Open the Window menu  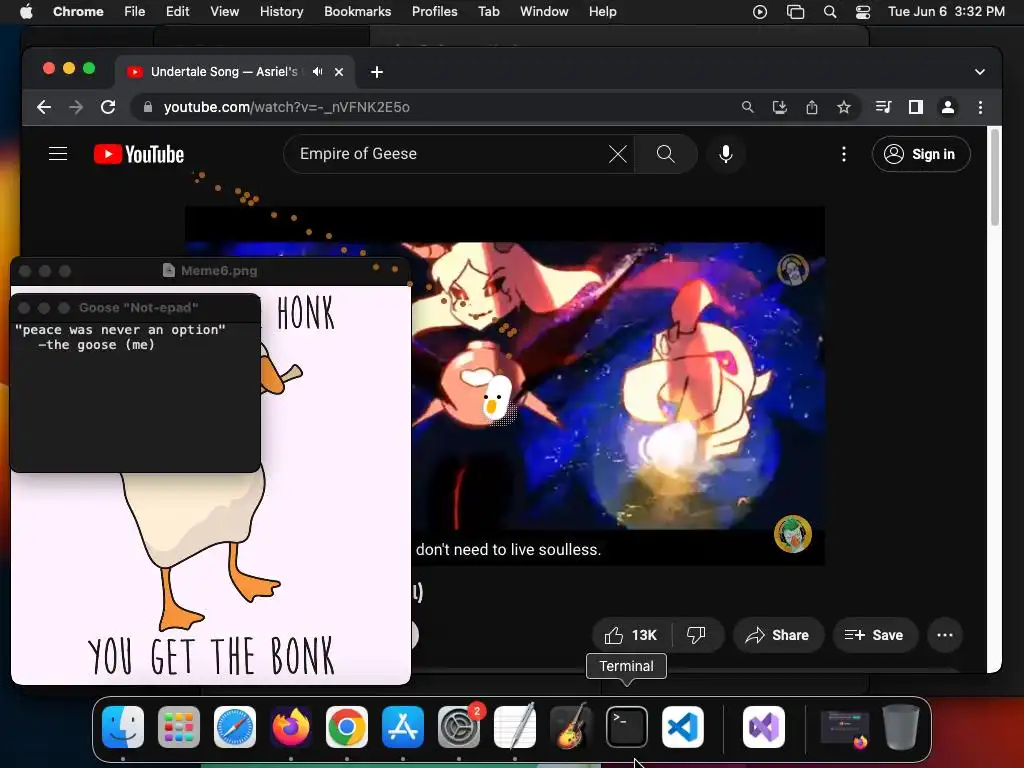pyautogui.click(x=544, y=12)
